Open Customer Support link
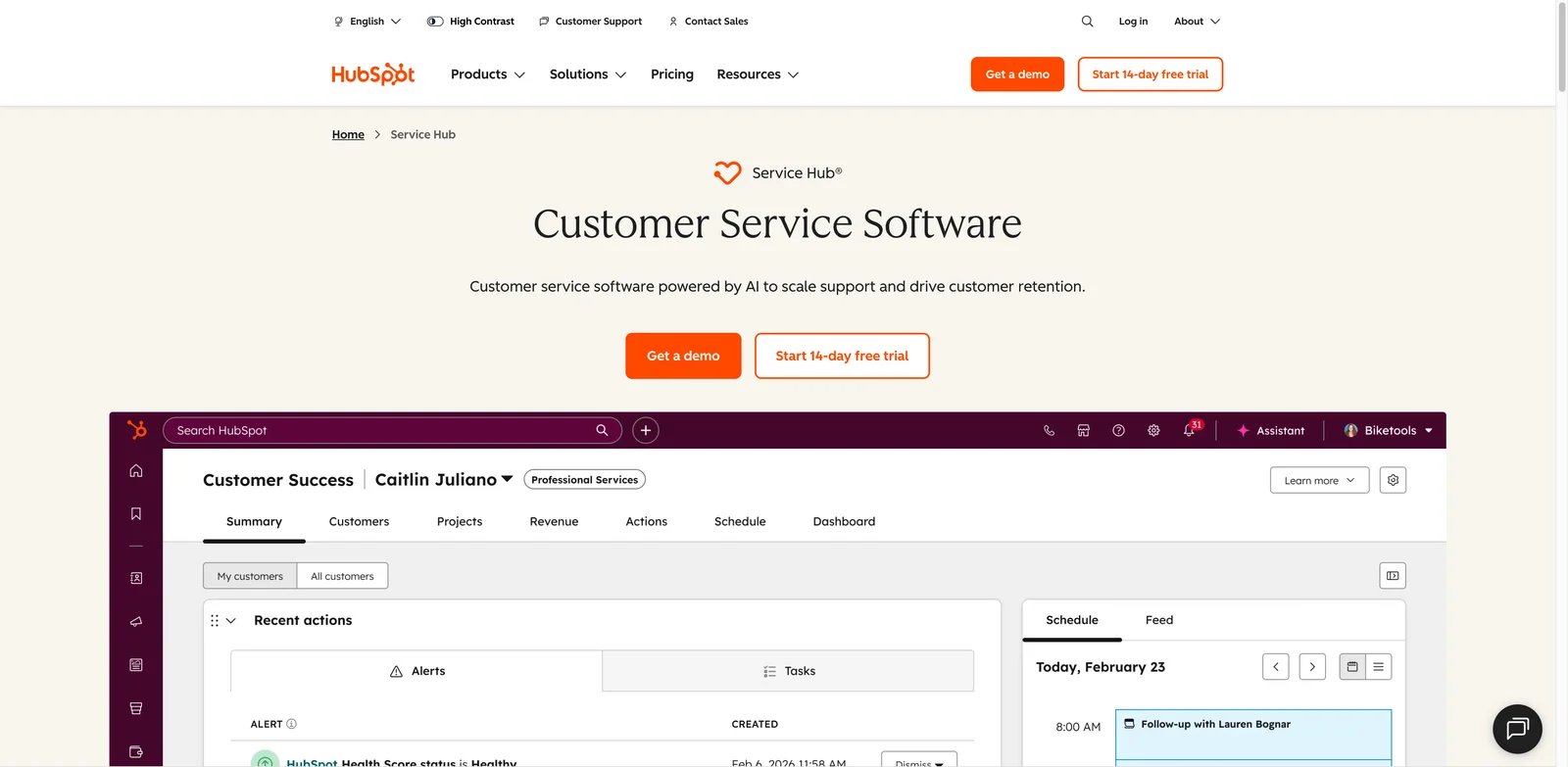Screen dimensions: 1568x767 (591, 21)
